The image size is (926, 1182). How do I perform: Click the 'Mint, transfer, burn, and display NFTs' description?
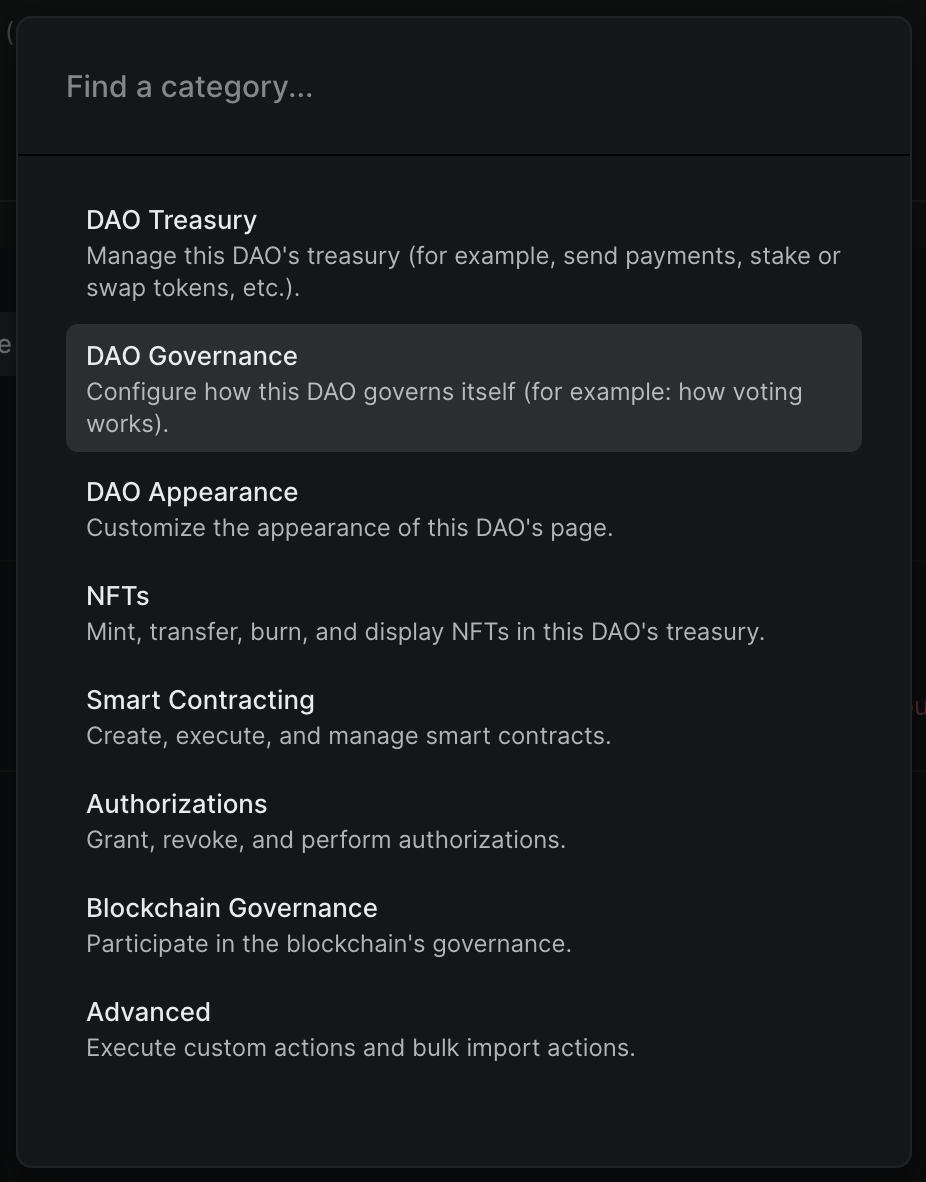[x=425, y=632]
